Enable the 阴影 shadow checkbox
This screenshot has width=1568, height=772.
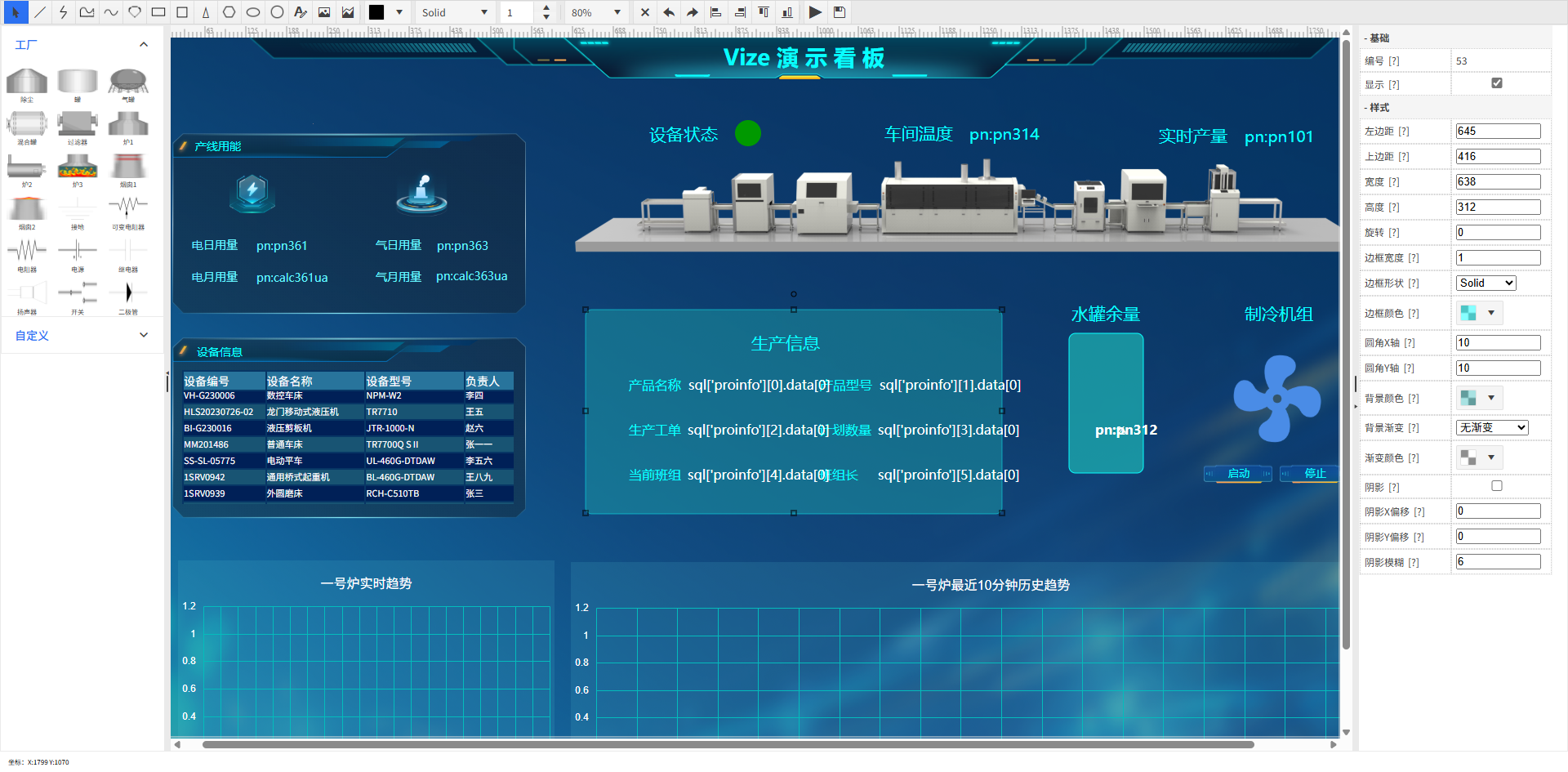click(x=1496, y=486)
